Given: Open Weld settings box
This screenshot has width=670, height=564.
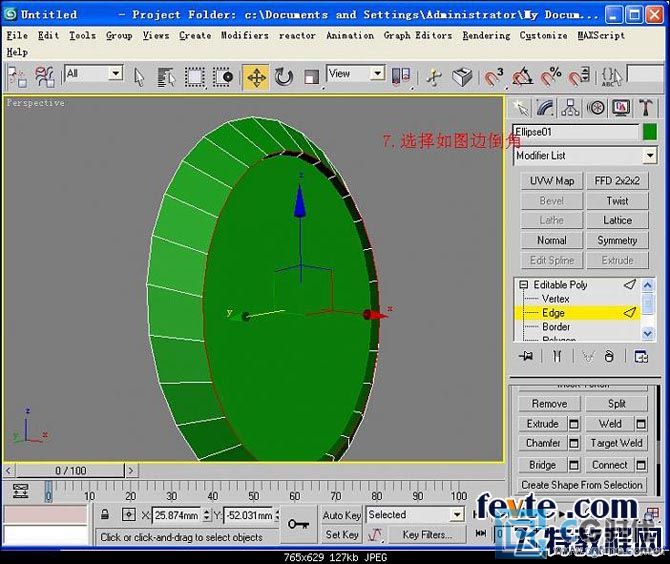Looking at the screenshot, I should pos(641,424).
